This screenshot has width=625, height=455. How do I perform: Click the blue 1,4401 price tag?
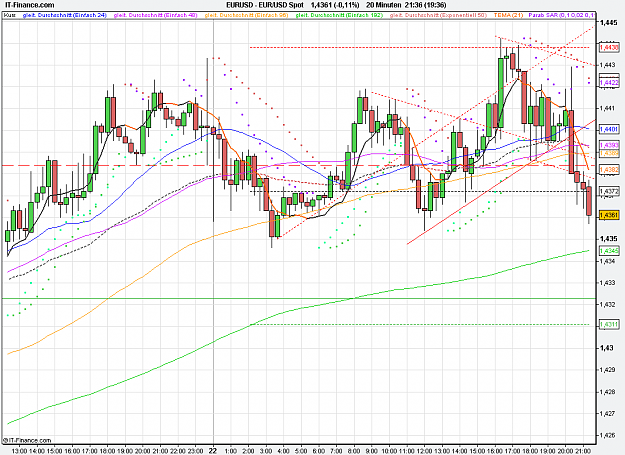(609, 129)
